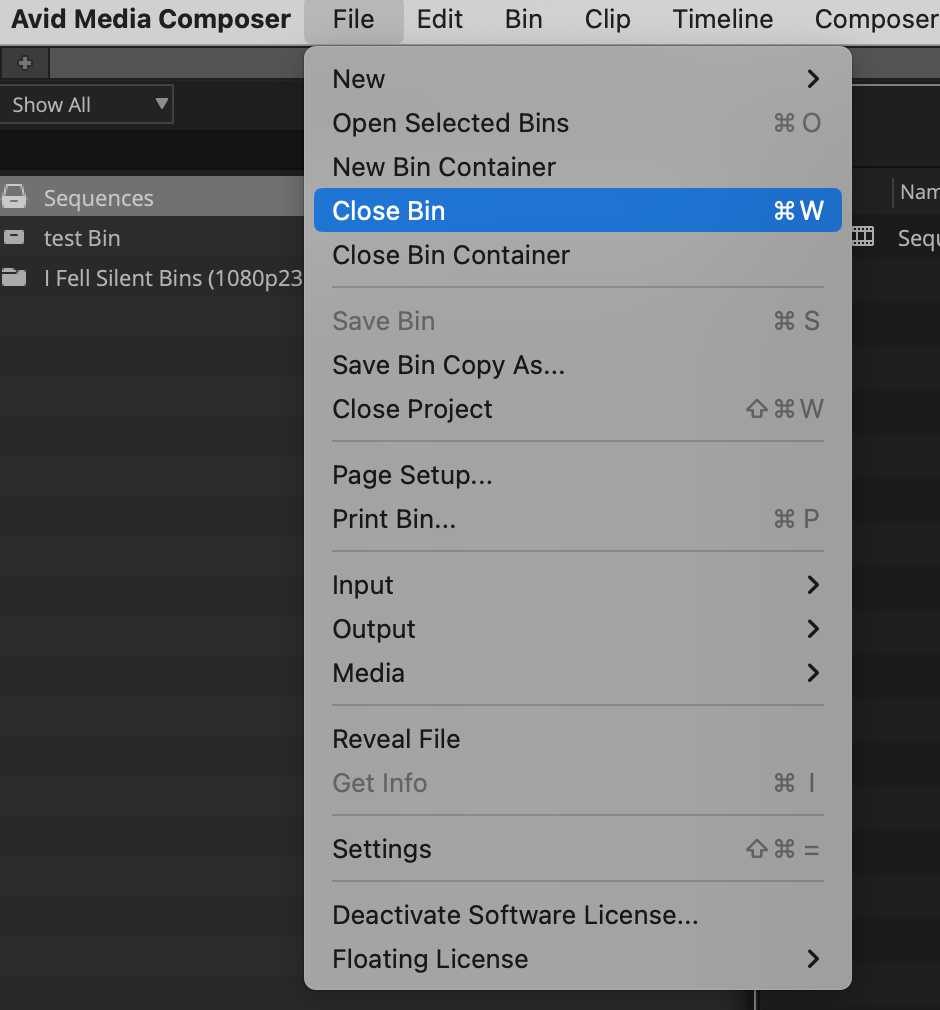Open the Clip menu

(x=608, y=19)
